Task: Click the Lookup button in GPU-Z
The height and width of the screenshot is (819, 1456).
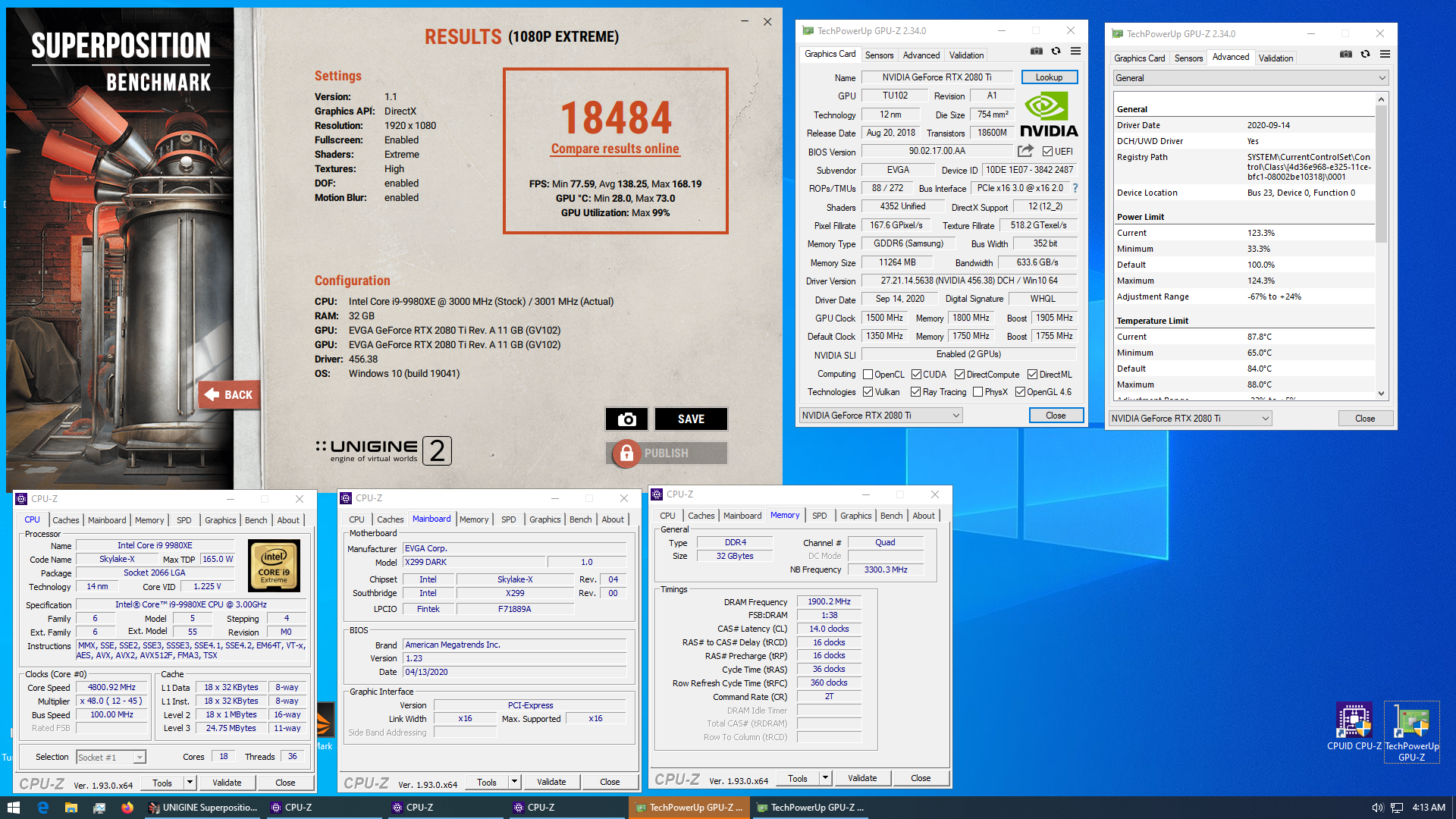Action: pos(1049,77)
